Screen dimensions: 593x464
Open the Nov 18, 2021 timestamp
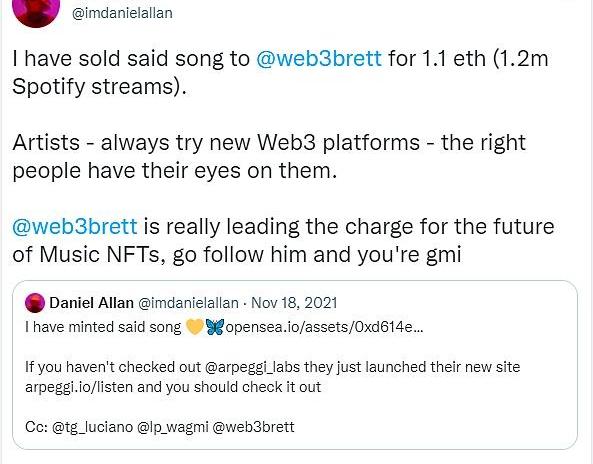point(294,303)
